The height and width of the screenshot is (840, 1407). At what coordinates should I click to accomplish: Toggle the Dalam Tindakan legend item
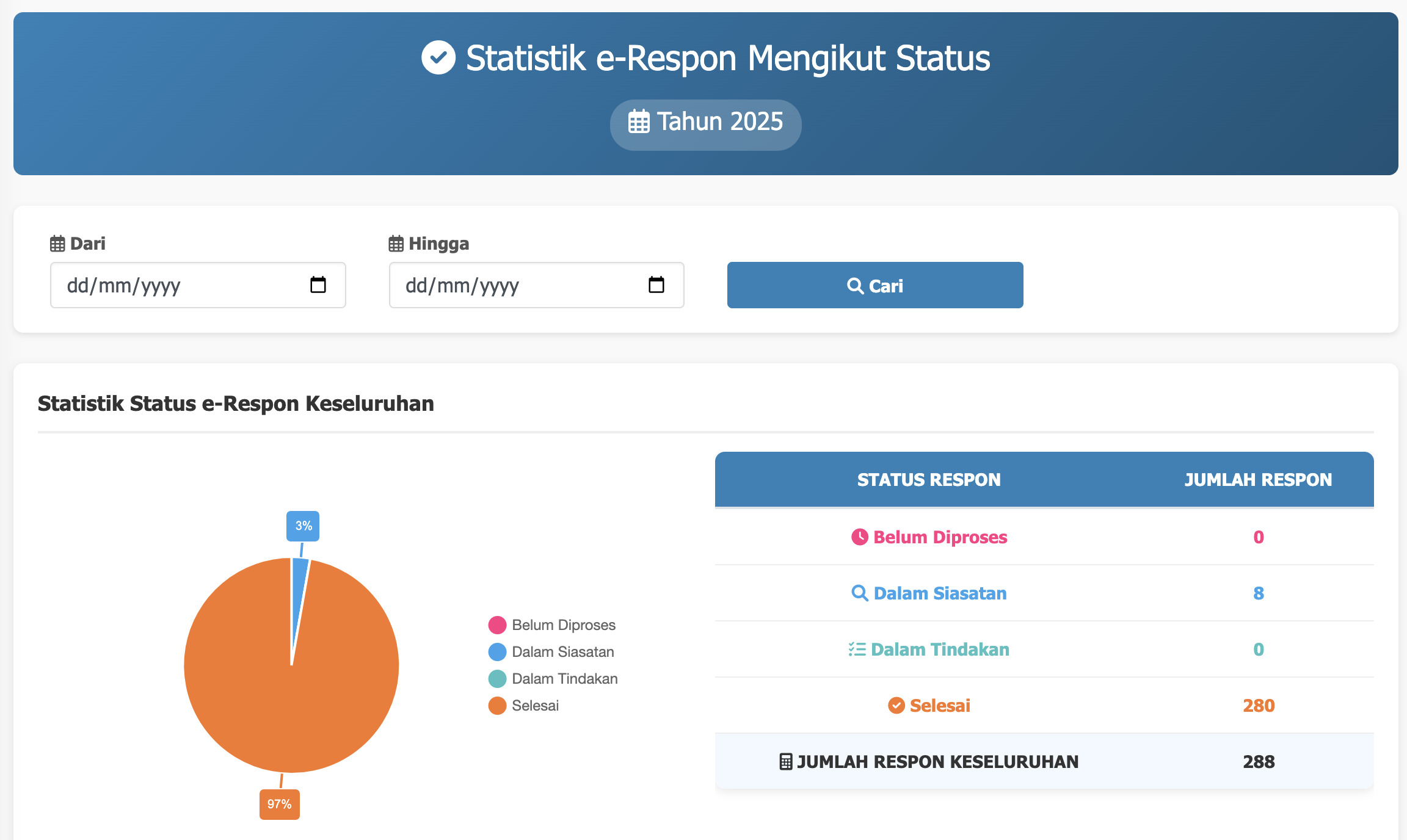pyautogui.click(x=564, y=679)
